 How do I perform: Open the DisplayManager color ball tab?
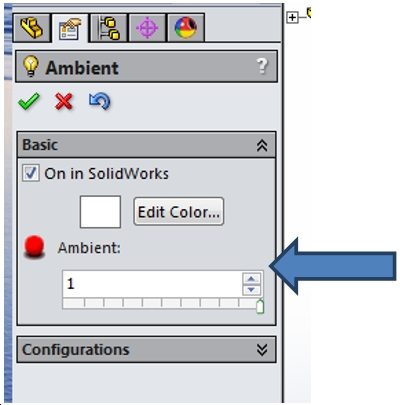point(186,28)
